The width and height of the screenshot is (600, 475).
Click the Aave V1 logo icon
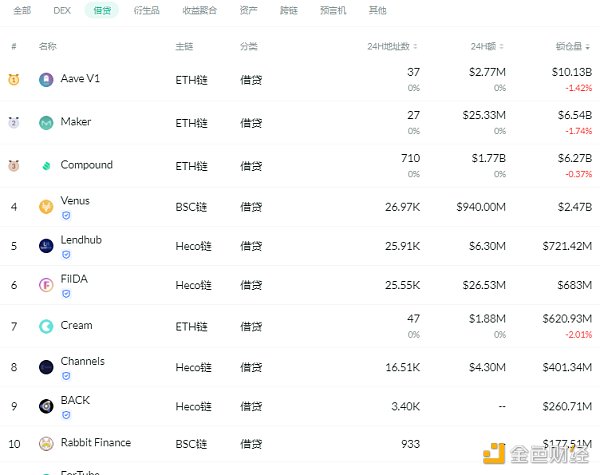[46, 80]
